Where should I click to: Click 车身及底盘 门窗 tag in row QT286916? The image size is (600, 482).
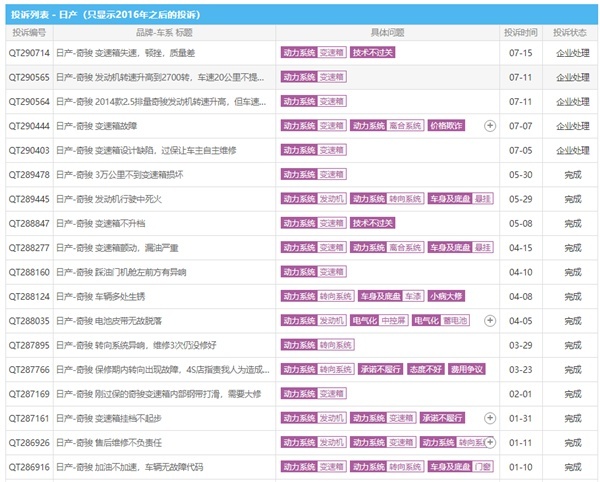(460, 467)
